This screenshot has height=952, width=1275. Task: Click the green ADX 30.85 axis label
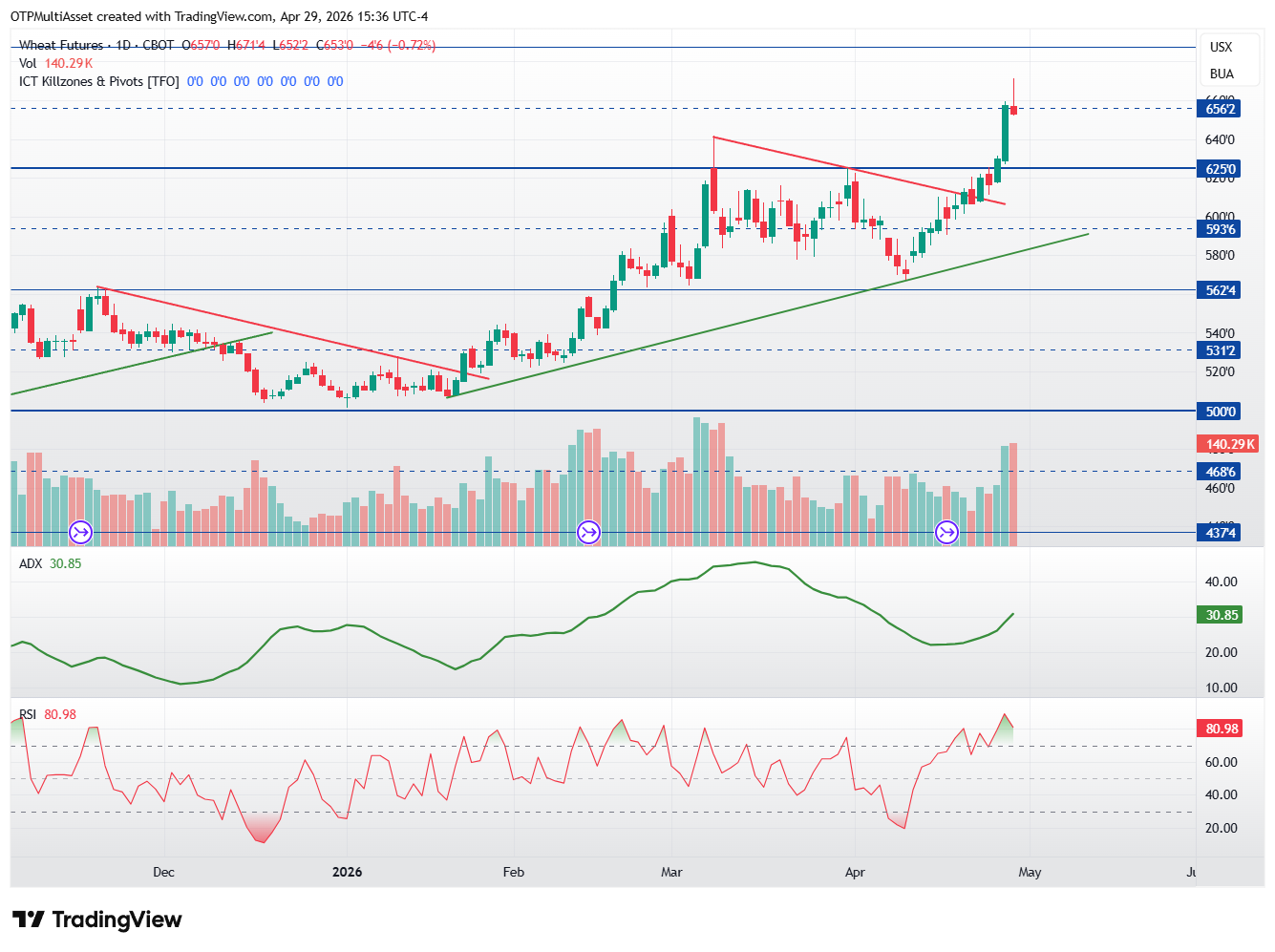pos(1220,615)
